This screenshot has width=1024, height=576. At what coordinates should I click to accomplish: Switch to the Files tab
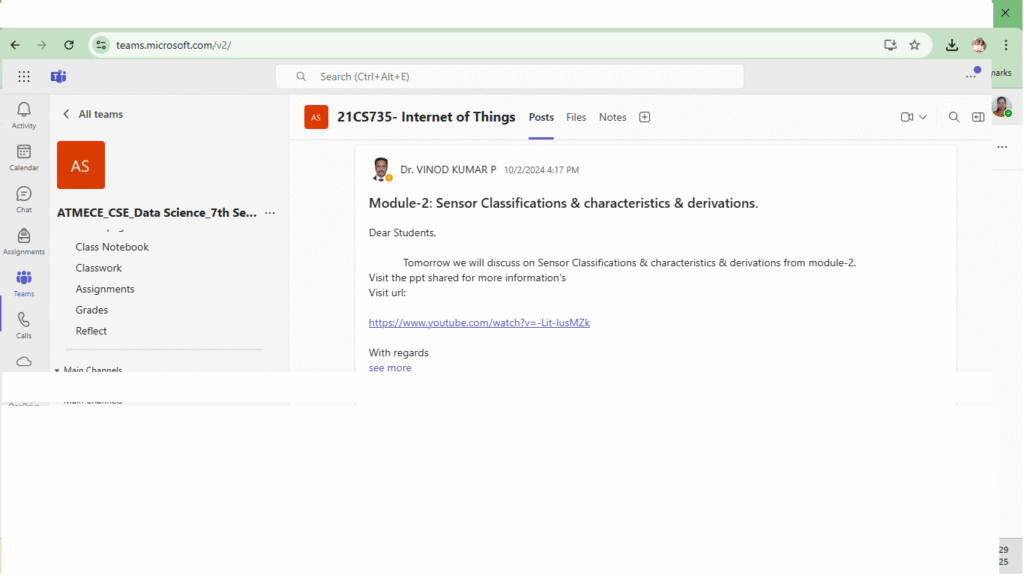576,117
